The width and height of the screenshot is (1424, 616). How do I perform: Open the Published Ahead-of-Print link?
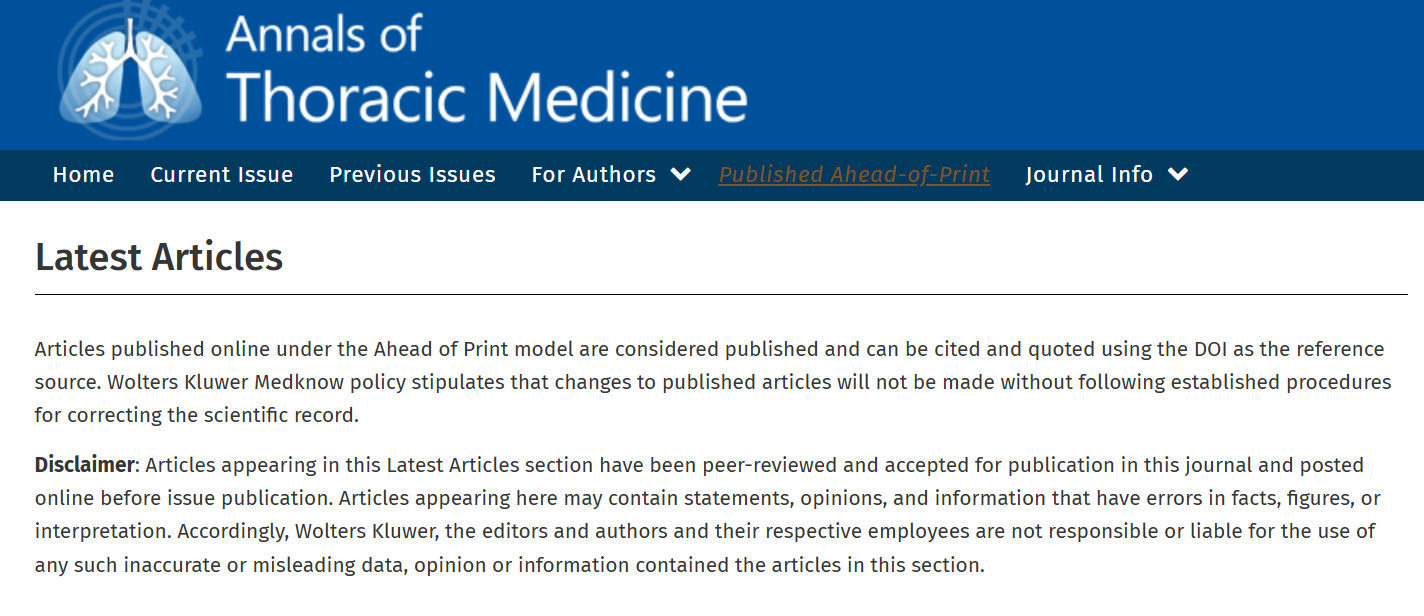pyautogui.click(x=854, y=175)
